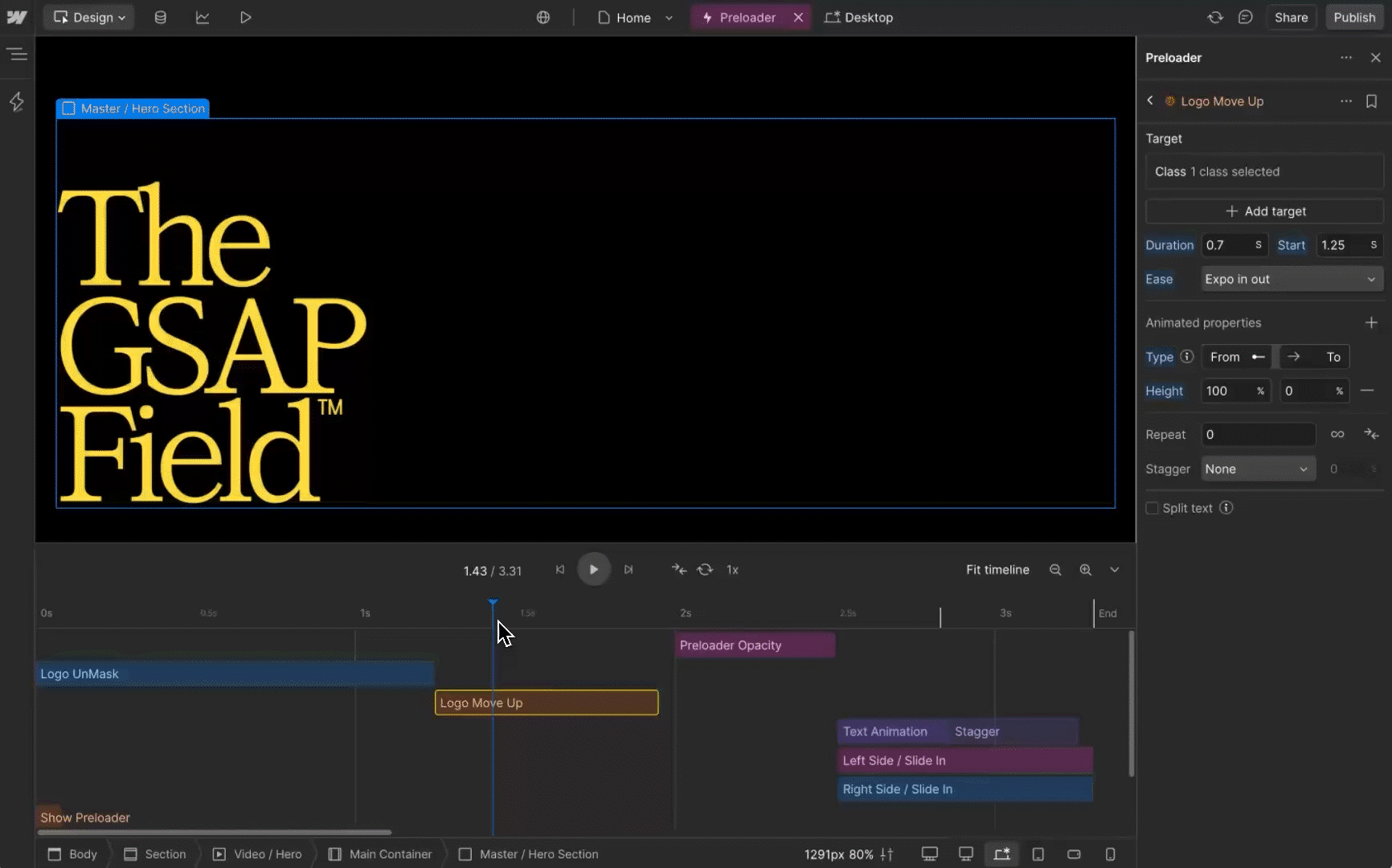The image size is (1392, 868).
Task: Select the Logo UnMask timeline clip
Action: point(235,674)
